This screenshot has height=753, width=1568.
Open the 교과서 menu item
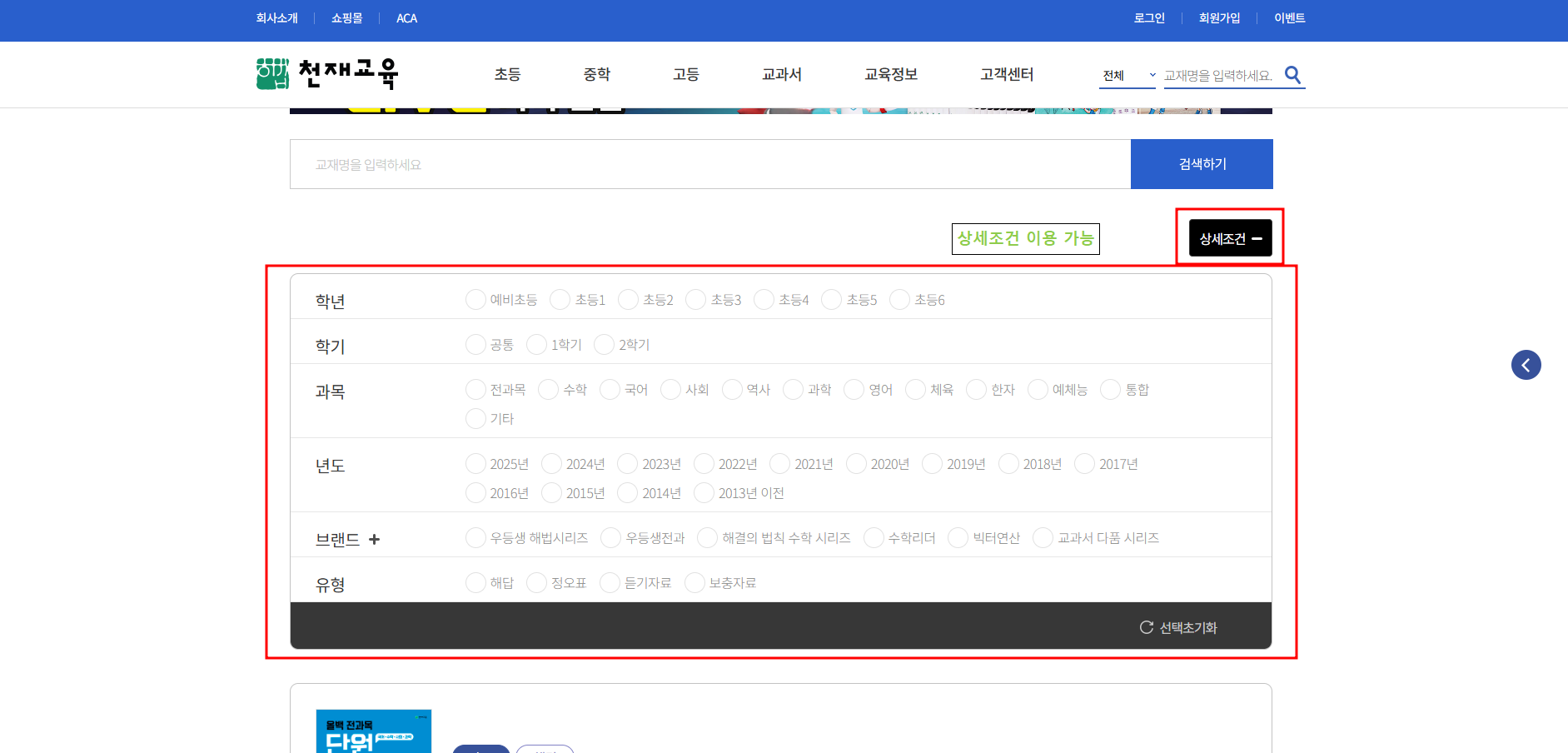point(781,74)
